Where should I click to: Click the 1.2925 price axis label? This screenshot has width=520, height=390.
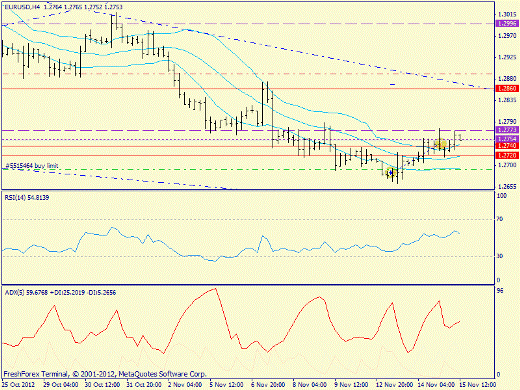[x=507, y=57]
